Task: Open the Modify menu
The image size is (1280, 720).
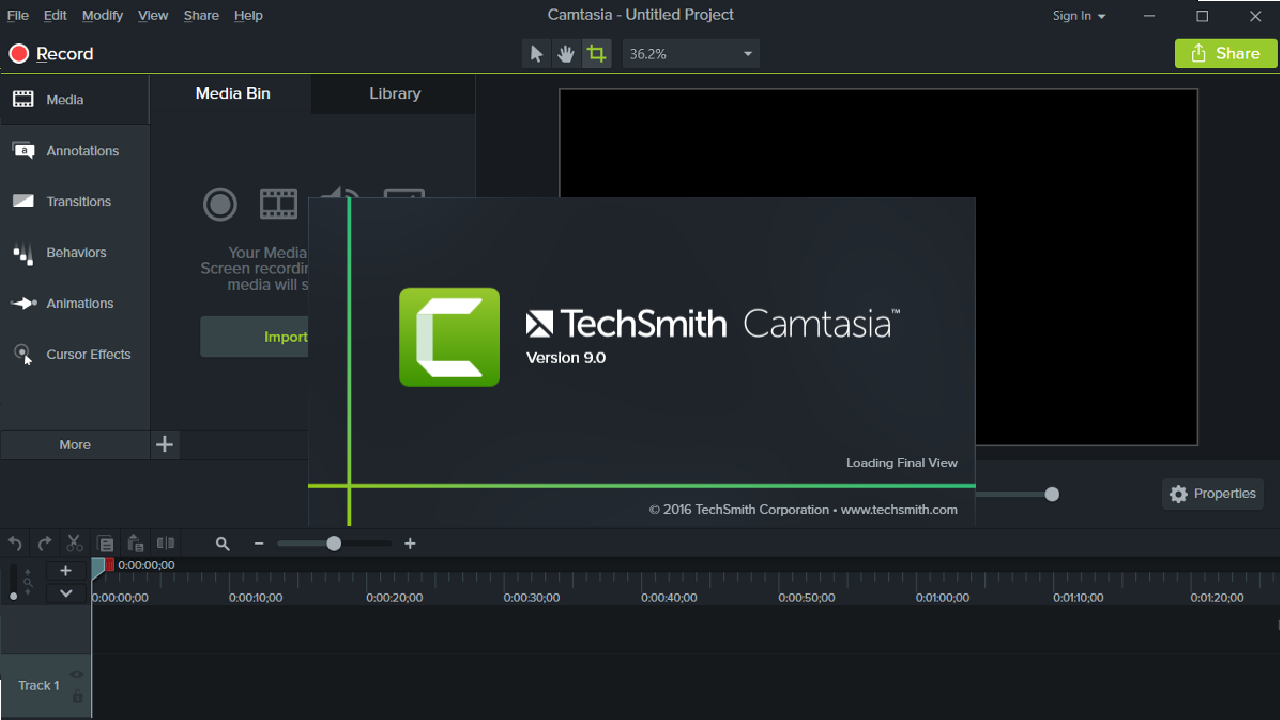Action: point(102,16)
